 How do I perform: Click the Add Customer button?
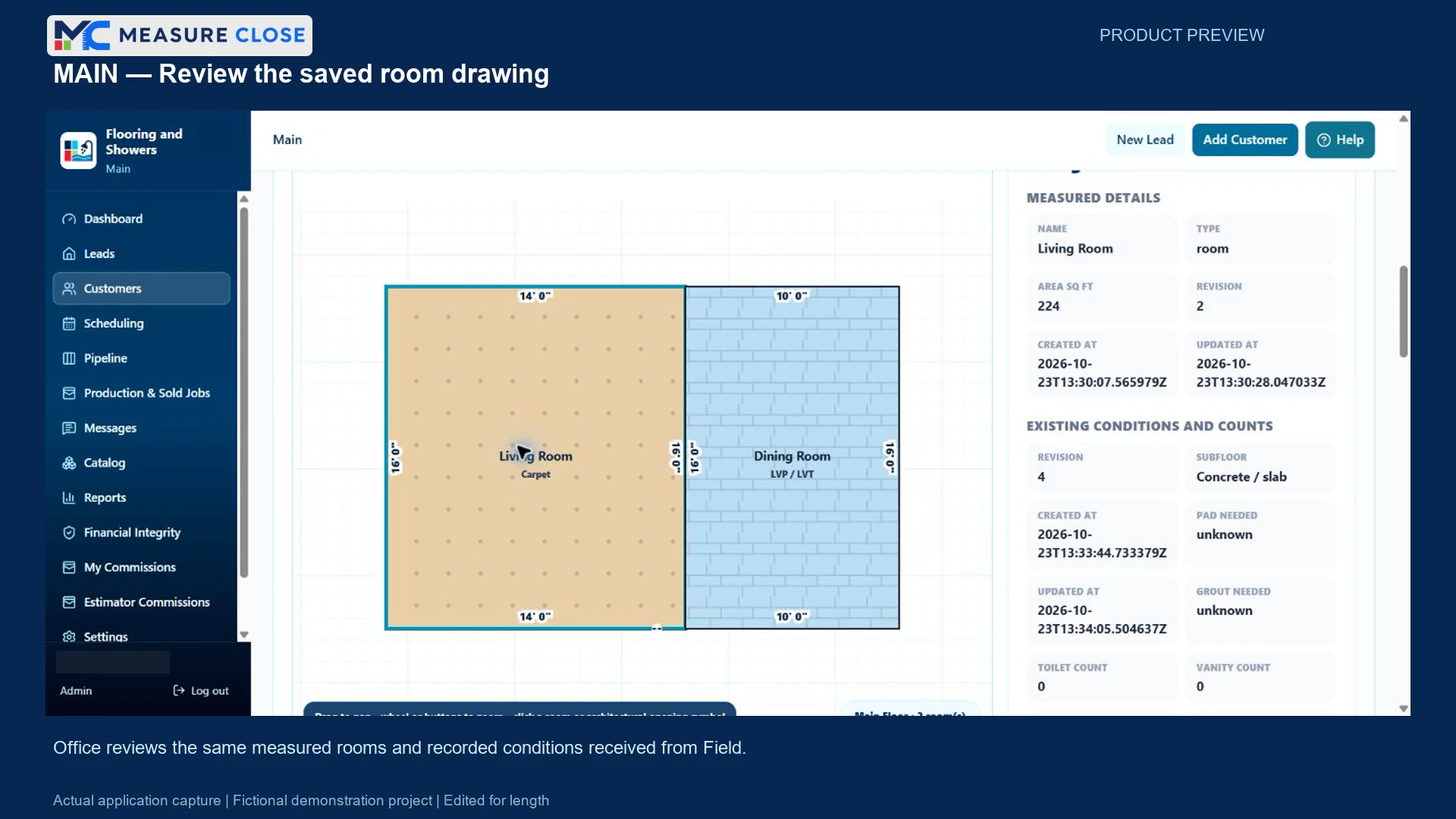(1245, 140)
